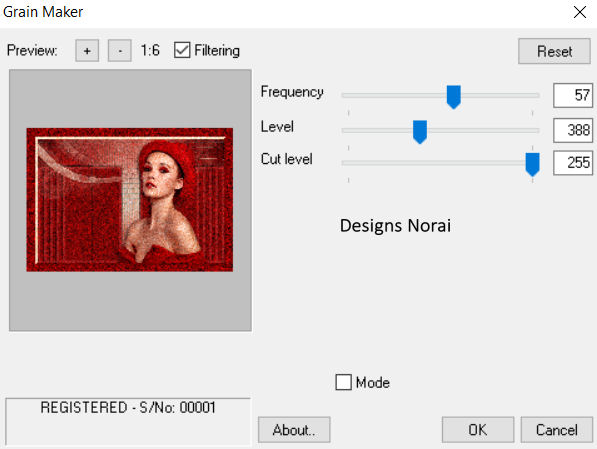The height and width of the screenshot is (449, 597).
Task: Cancel the Grain Maker dialog
Action: [557, 430]
